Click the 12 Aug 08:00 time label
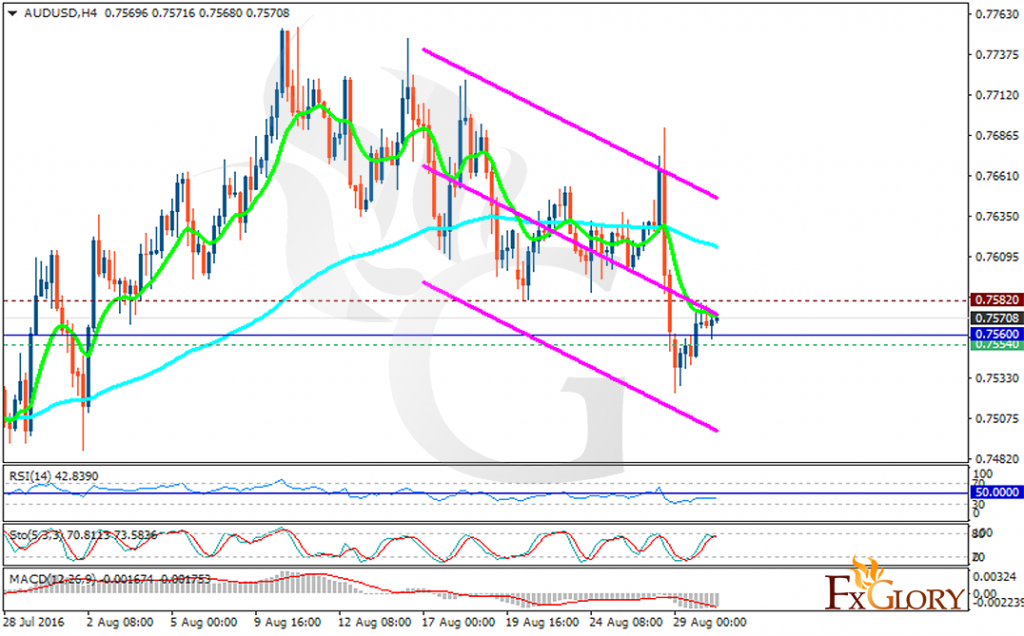 [x=375, y=622]
